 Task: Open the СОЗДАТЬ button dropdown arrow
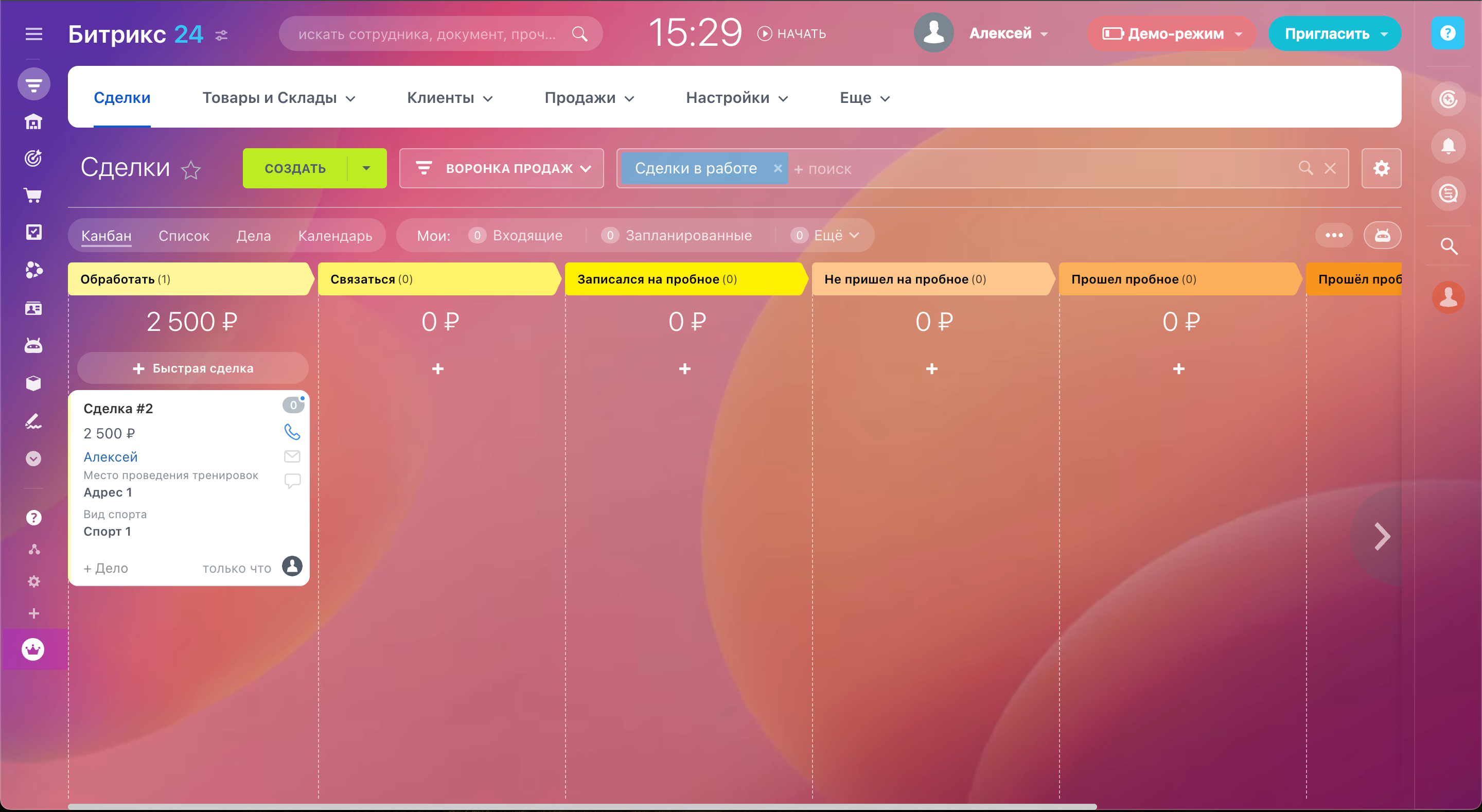[366, 168]
